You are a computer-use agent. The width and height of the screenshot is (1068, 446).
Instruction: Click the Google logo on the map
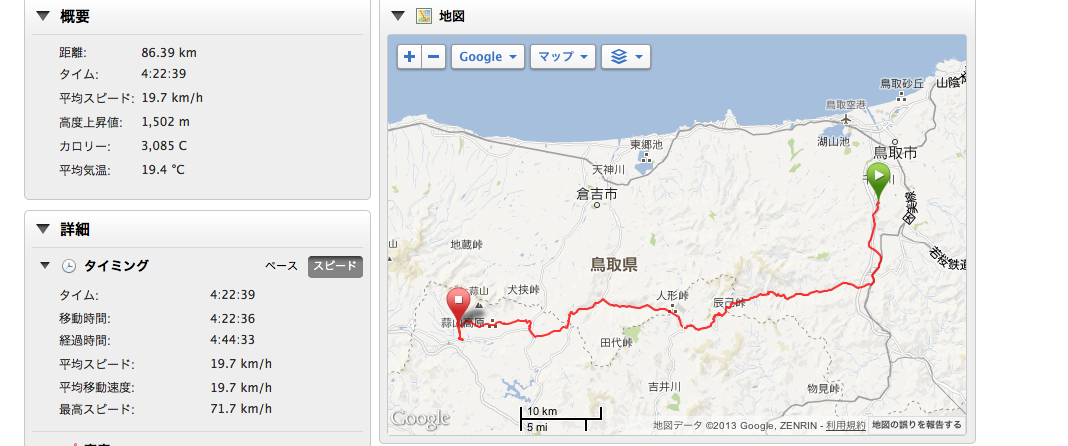click(x=421, y=418)
